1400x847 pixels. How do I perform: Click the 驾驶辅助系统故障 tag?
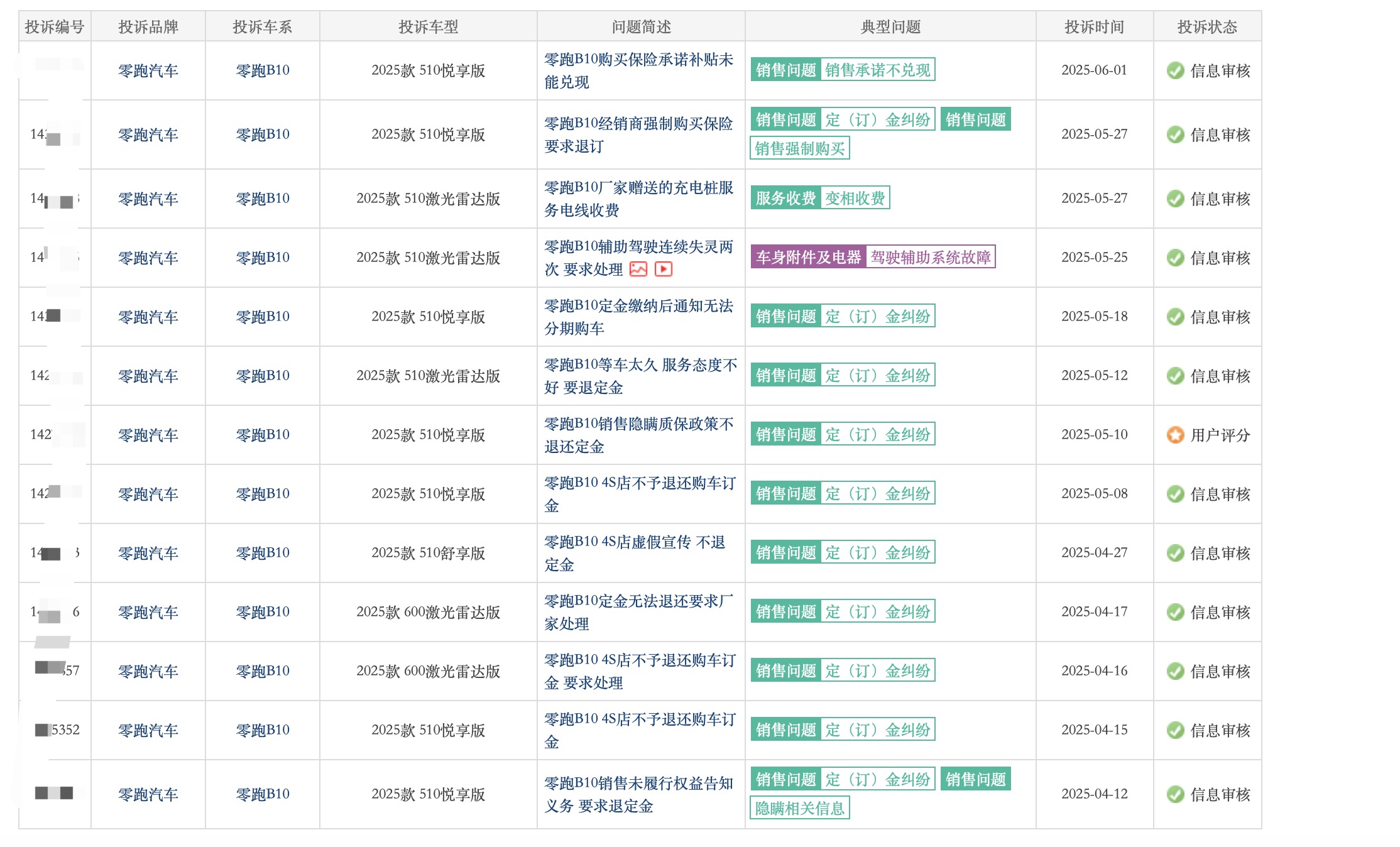pyautogui.click(x=931, y=257)
